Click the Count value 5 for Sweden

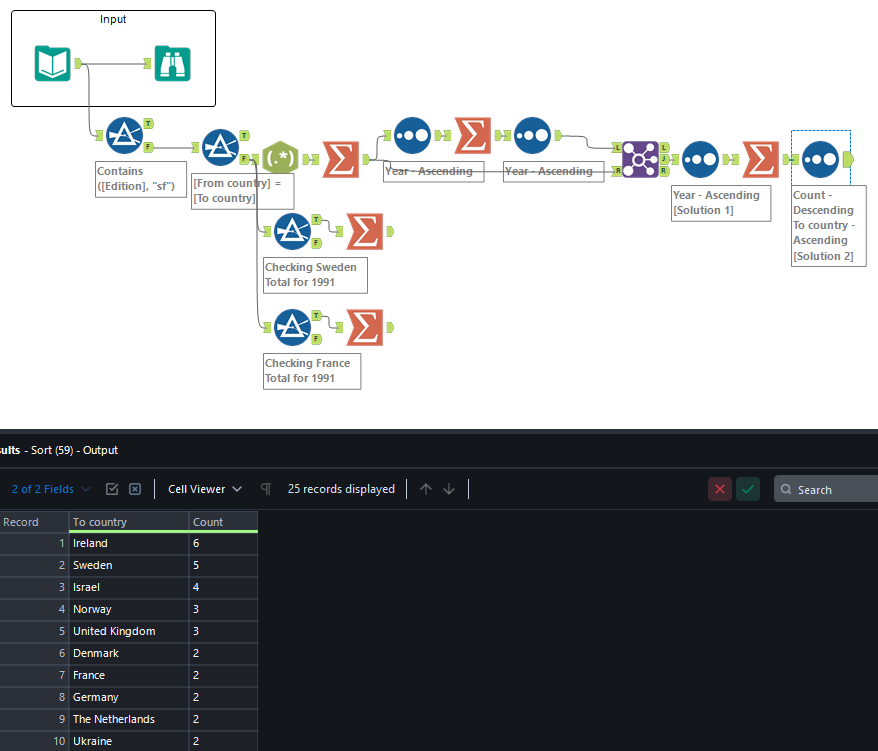pyautogui.click(x=223, y=565)
